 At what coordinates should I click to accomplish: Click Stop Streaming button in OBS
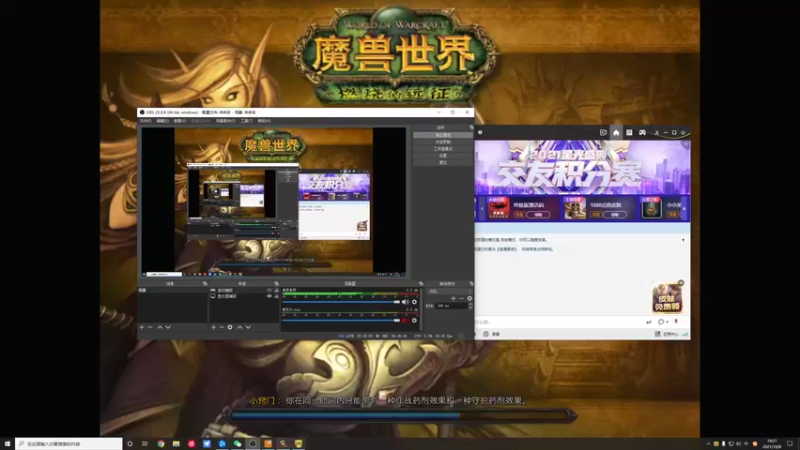tap(443, 135)
